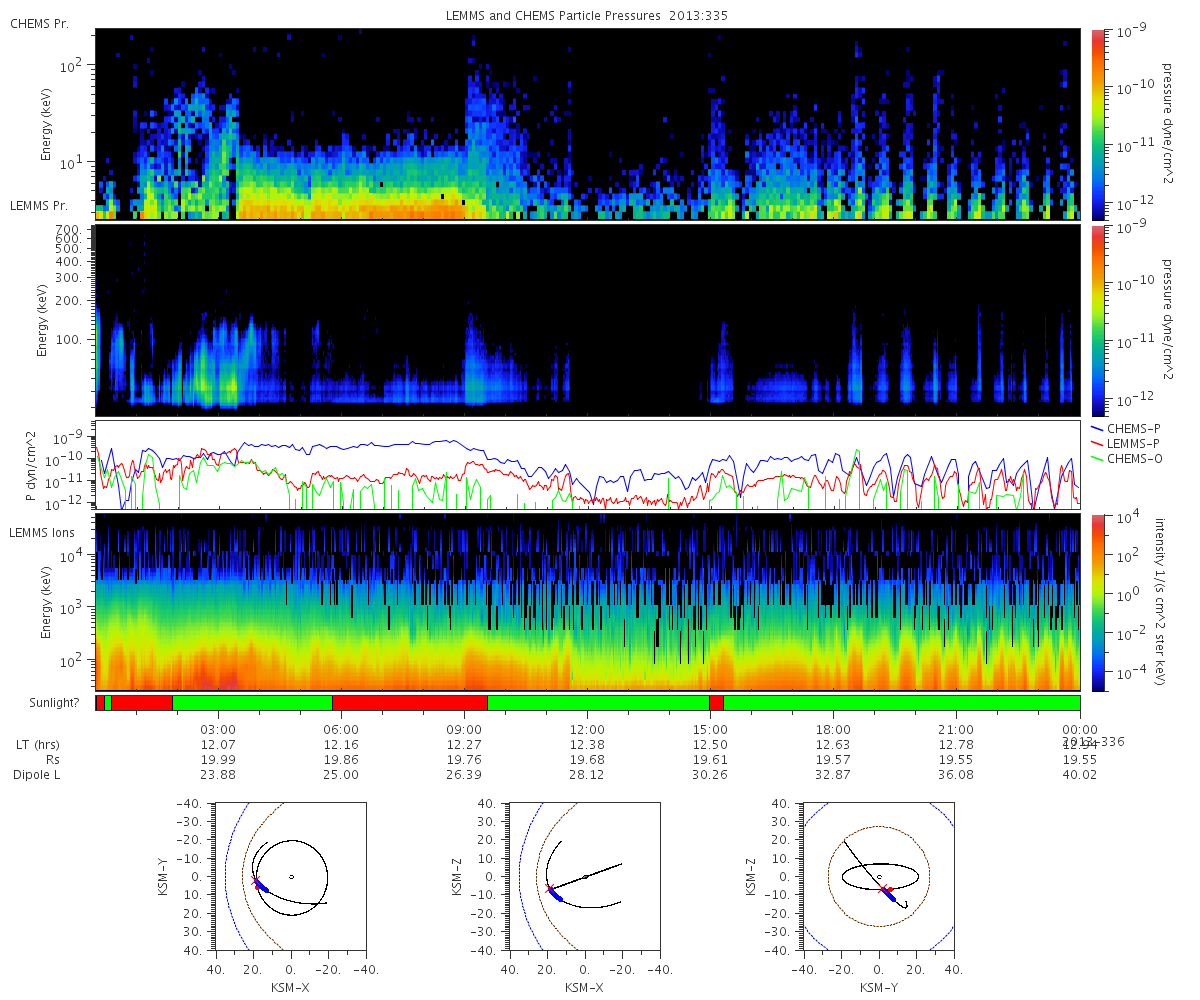Click the 15:00 time tick label
The height and width of the screenshot is (1000, 1200).
[x=710, y=729]
